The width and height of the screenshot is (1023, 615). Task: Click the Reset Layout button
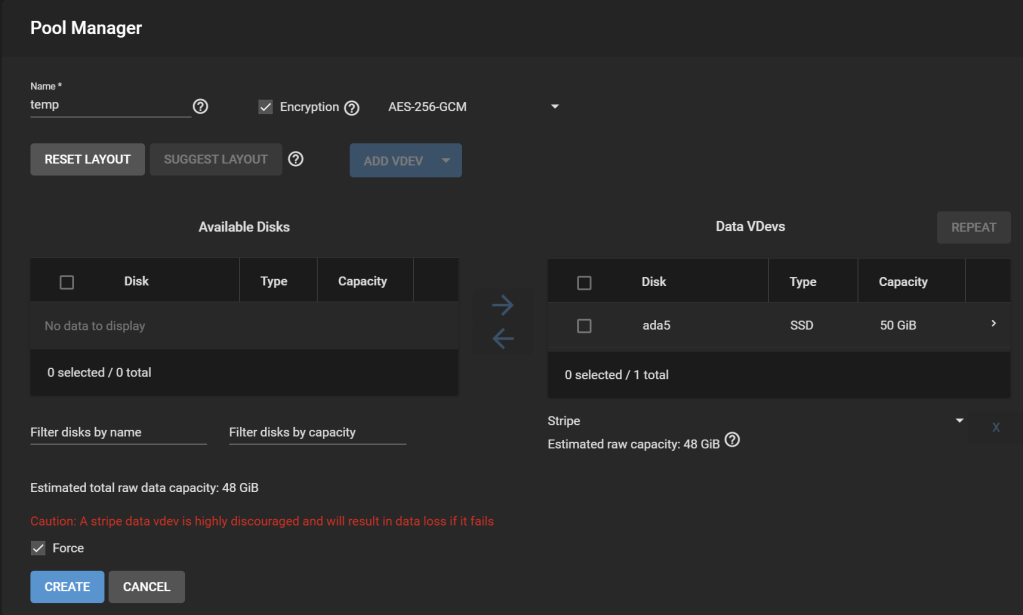[x=88, y=160]
